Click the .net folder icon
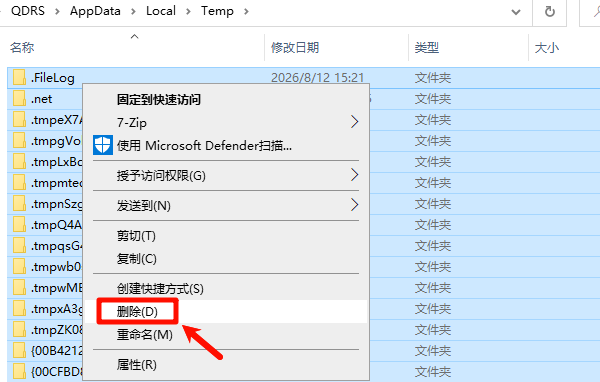Screen dimensions: 600x382 [19, 98]
